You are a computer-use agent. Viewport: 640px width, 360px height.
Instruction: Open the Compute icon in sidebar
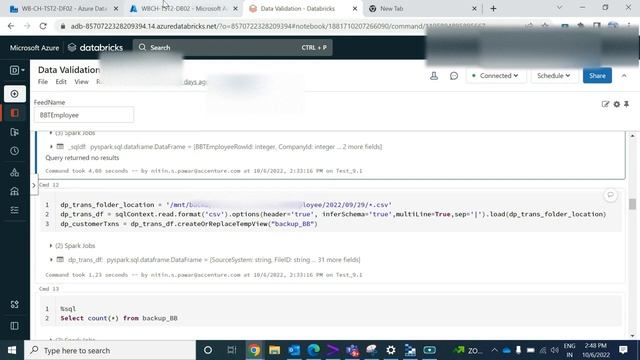coord(15,191)
